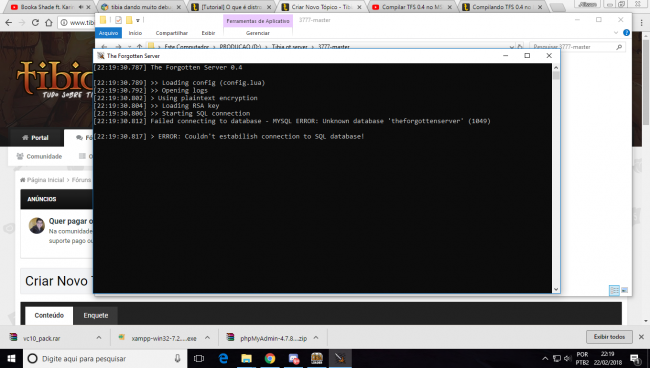Viewport: 650px width, 368px height.
Task: Open Microsoft Edge from the taskbar
Action: pos(223,358)
